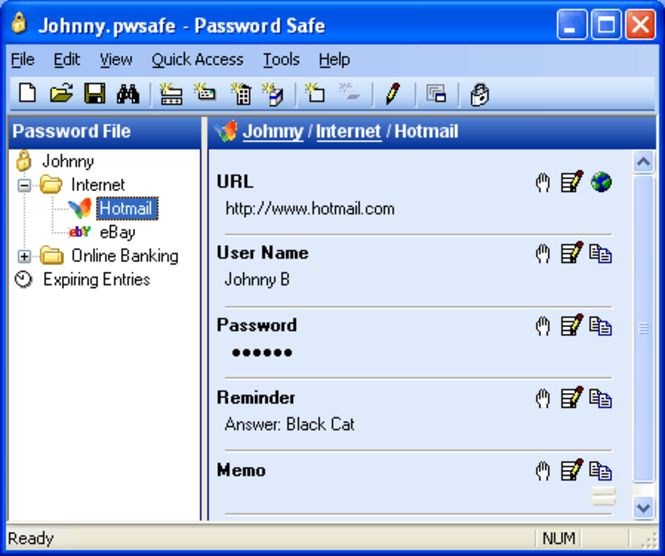The height and width of the screenshot is (556, 665).
Task: Click the edit icon in Memo row
Action: tap(572, 470)
